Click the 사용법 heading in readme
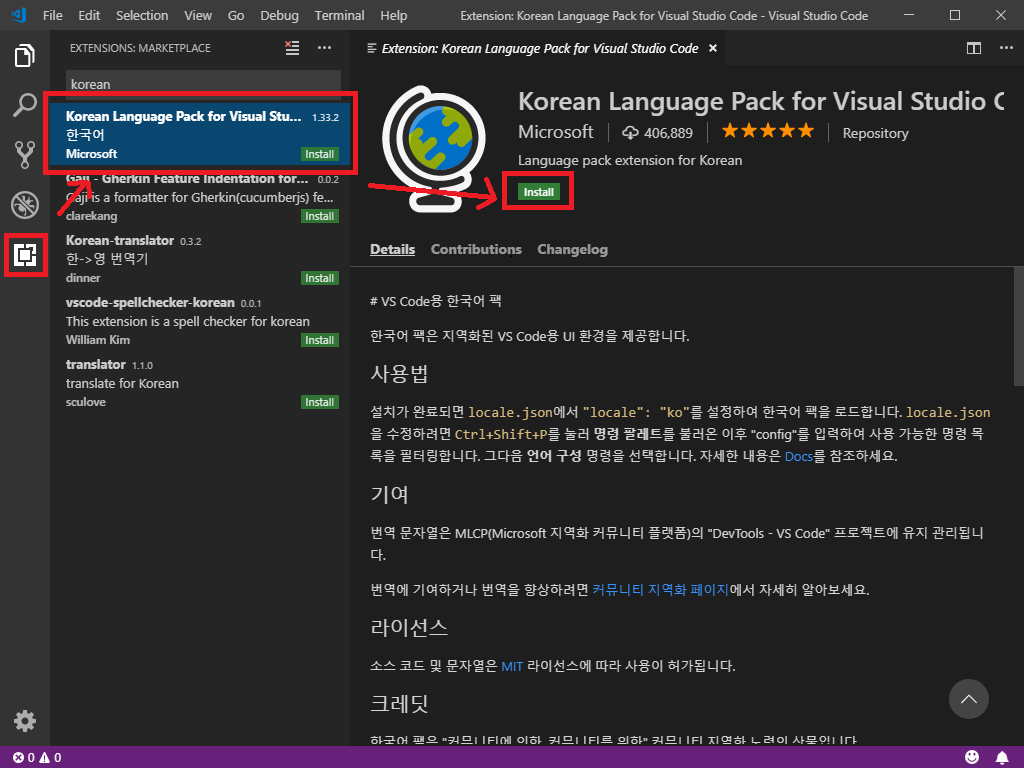1024x768 pixels. pyautogui.click(x=399, y=374)
